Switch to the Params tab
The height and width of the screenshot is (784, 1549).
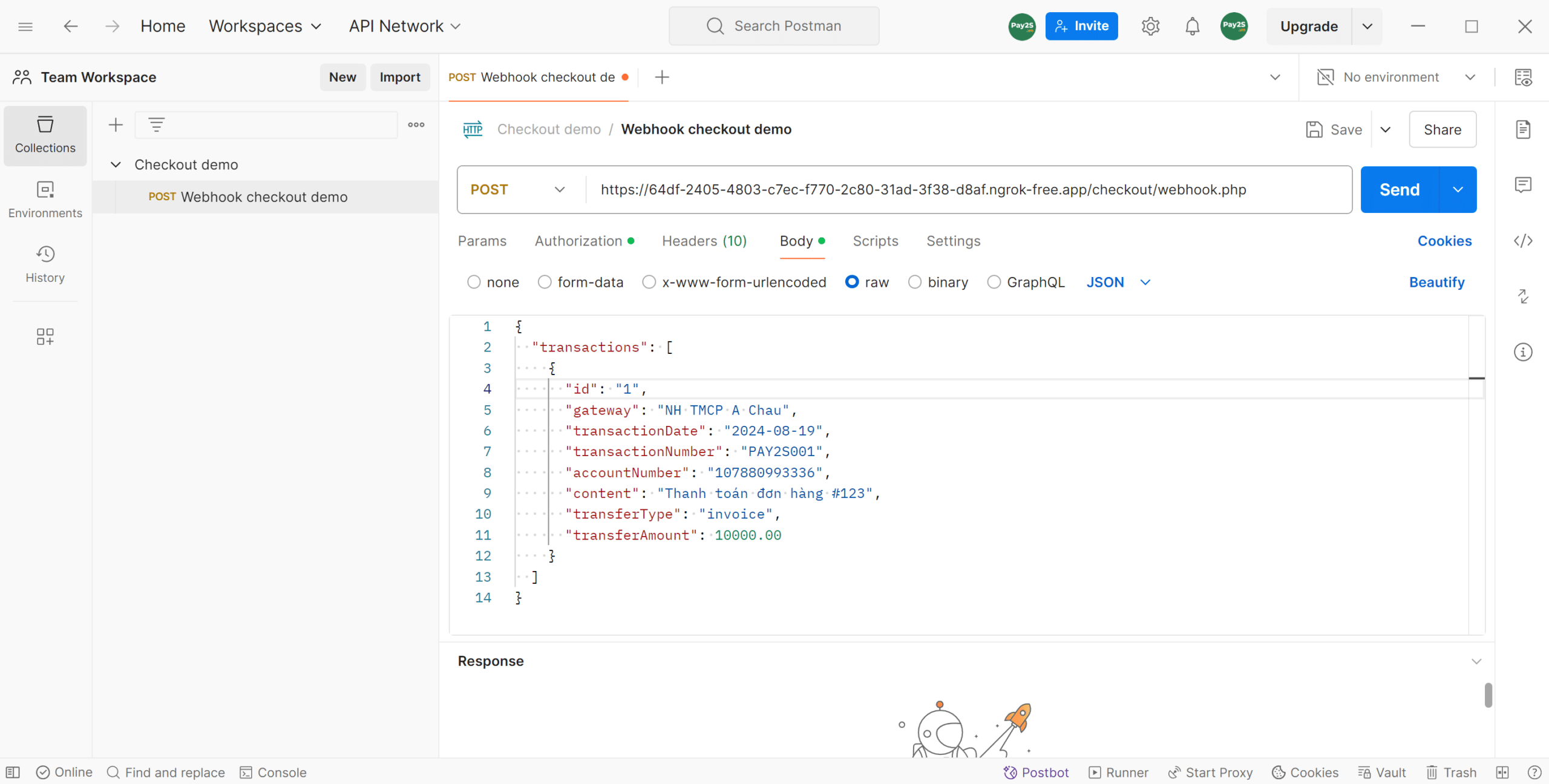[x=482, y=241]
